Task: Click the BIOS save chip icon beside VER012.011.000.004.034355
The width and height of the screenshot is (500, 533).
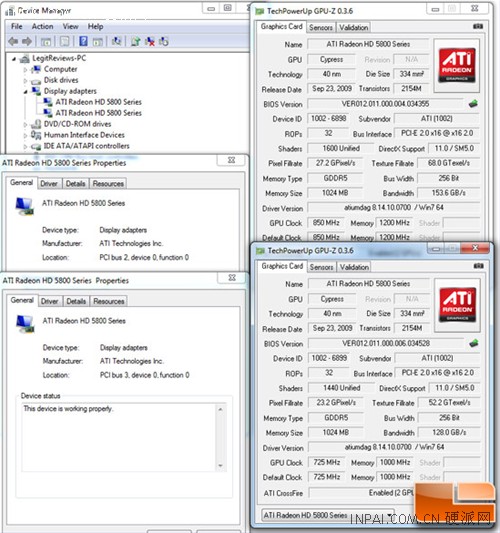Action: (473, 104)
